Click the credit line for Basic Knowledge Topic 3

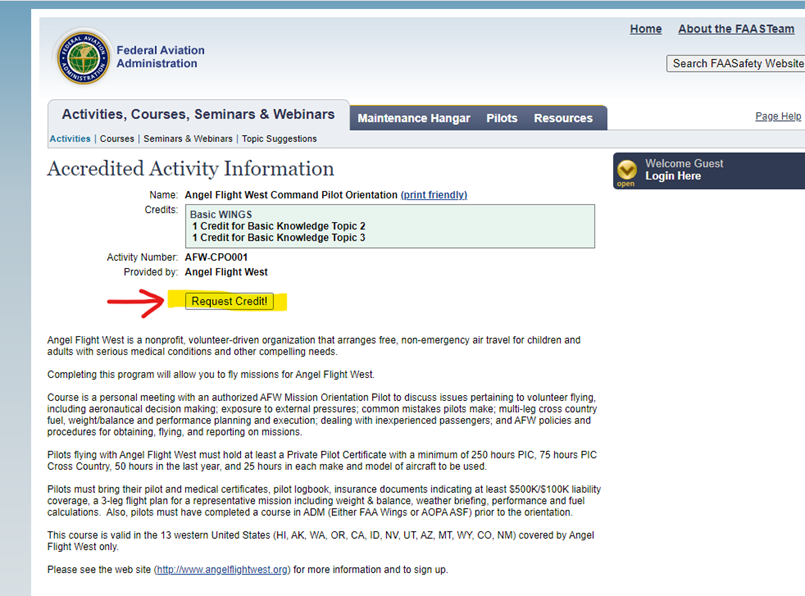(x=279, y=238)
